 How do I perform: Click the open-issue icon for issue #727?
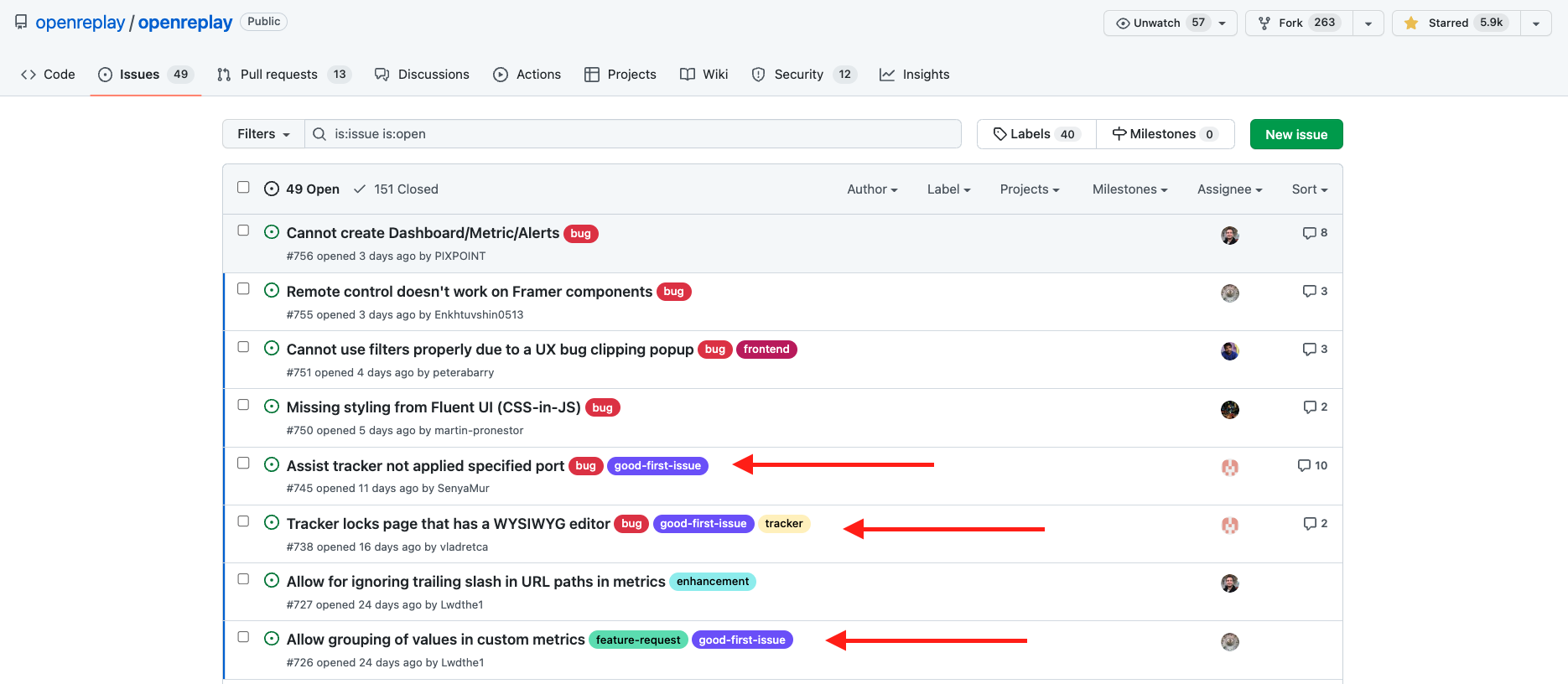click(x=272, y=580)
